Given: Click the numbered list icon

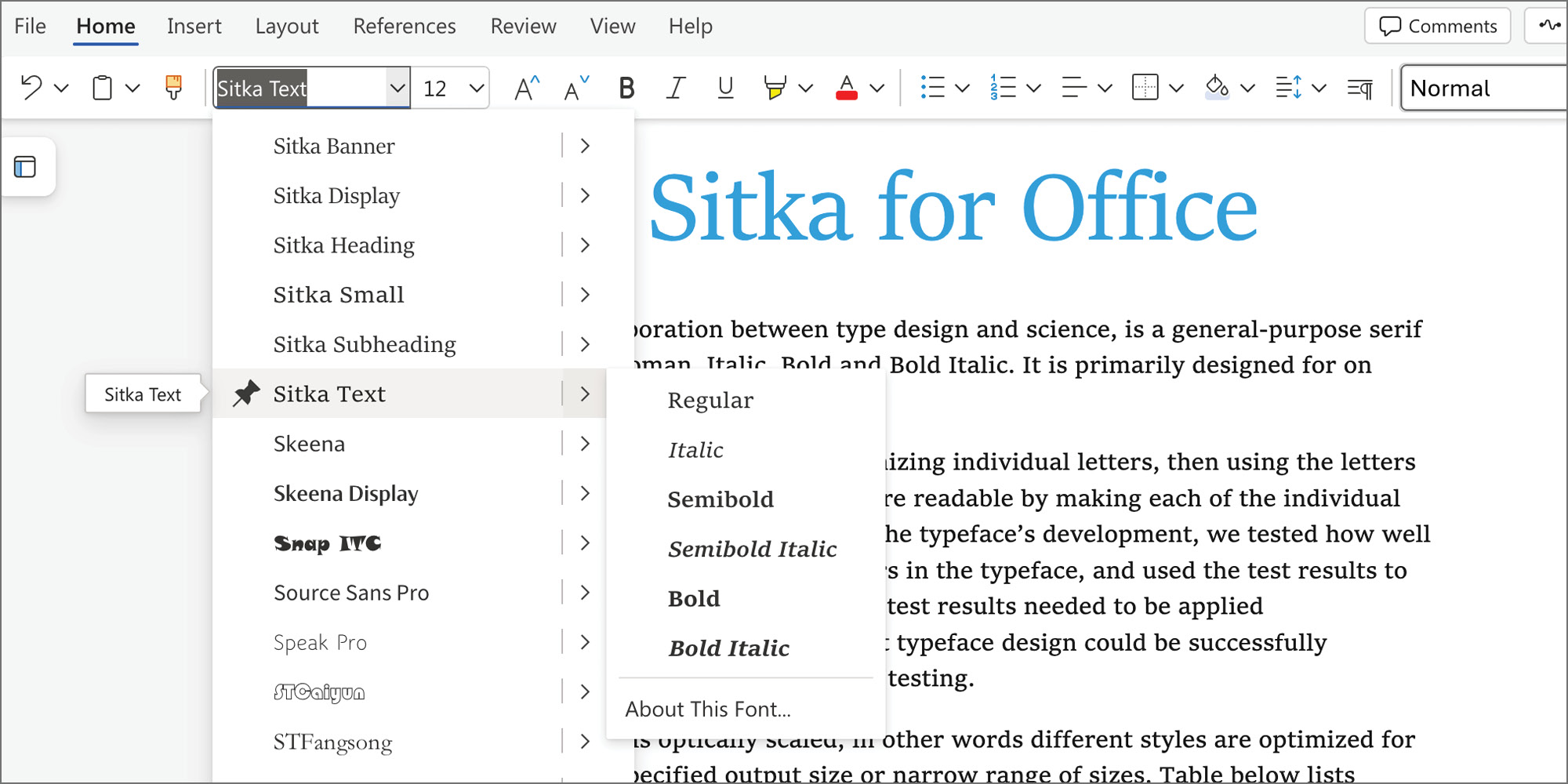Looking at the screenshot, I should coord(1003,87).
